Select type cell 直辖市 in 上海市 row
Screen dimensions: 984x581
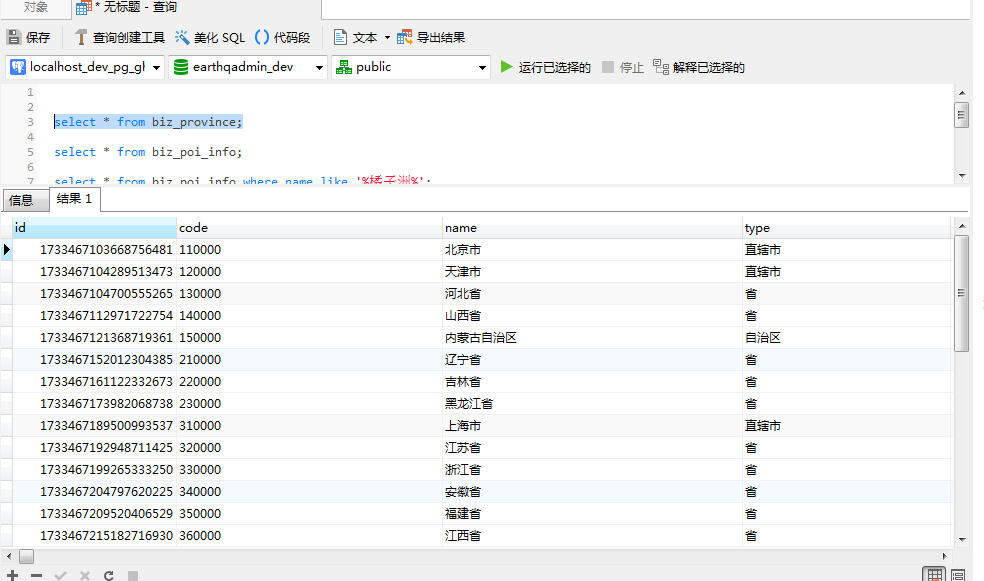847,425
